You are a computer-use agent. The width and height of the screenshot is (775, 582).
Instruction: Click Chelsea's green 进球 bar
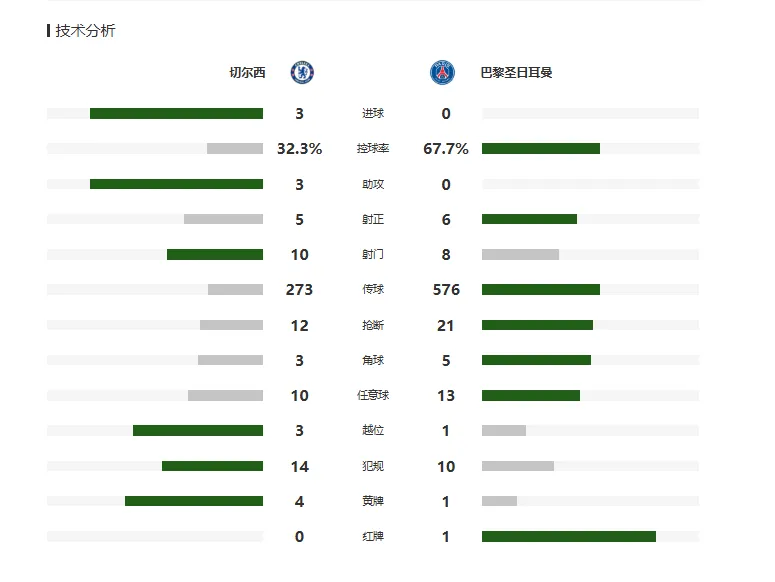(x=176, y=114)
